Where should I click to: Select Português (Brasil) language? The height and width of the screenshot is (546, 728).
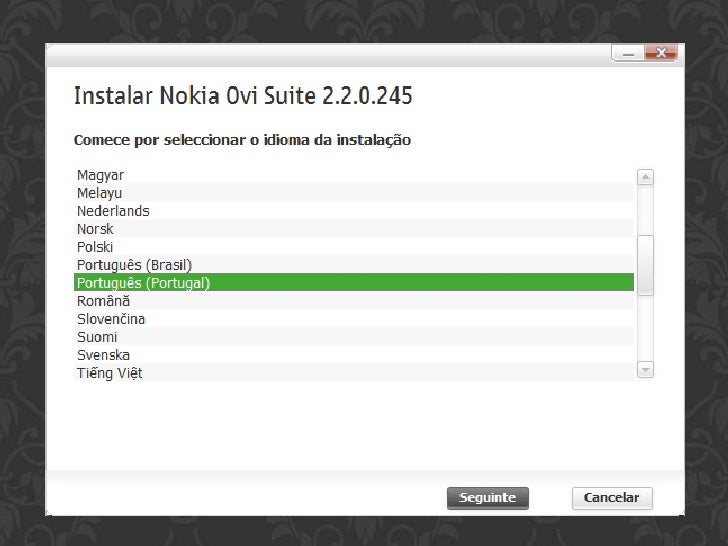coord(354,265)
